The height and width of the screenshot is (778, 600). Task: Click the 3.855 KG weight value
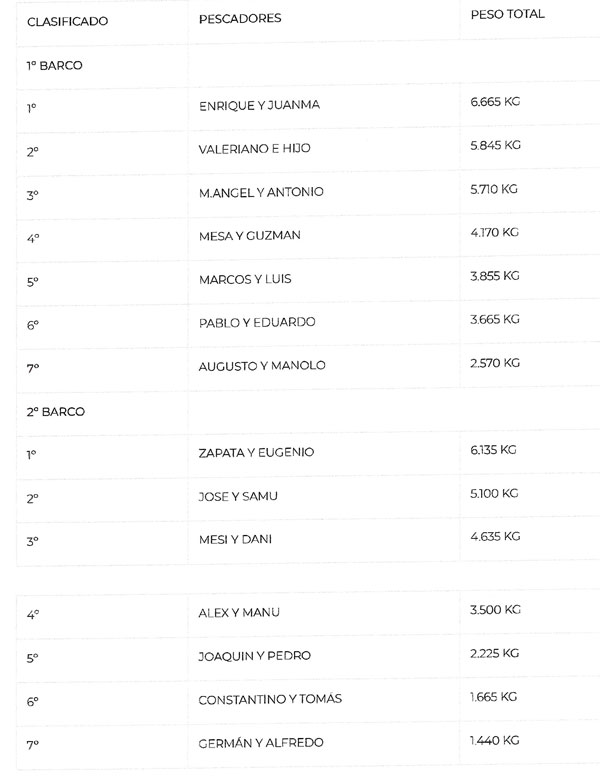[495, 276]
